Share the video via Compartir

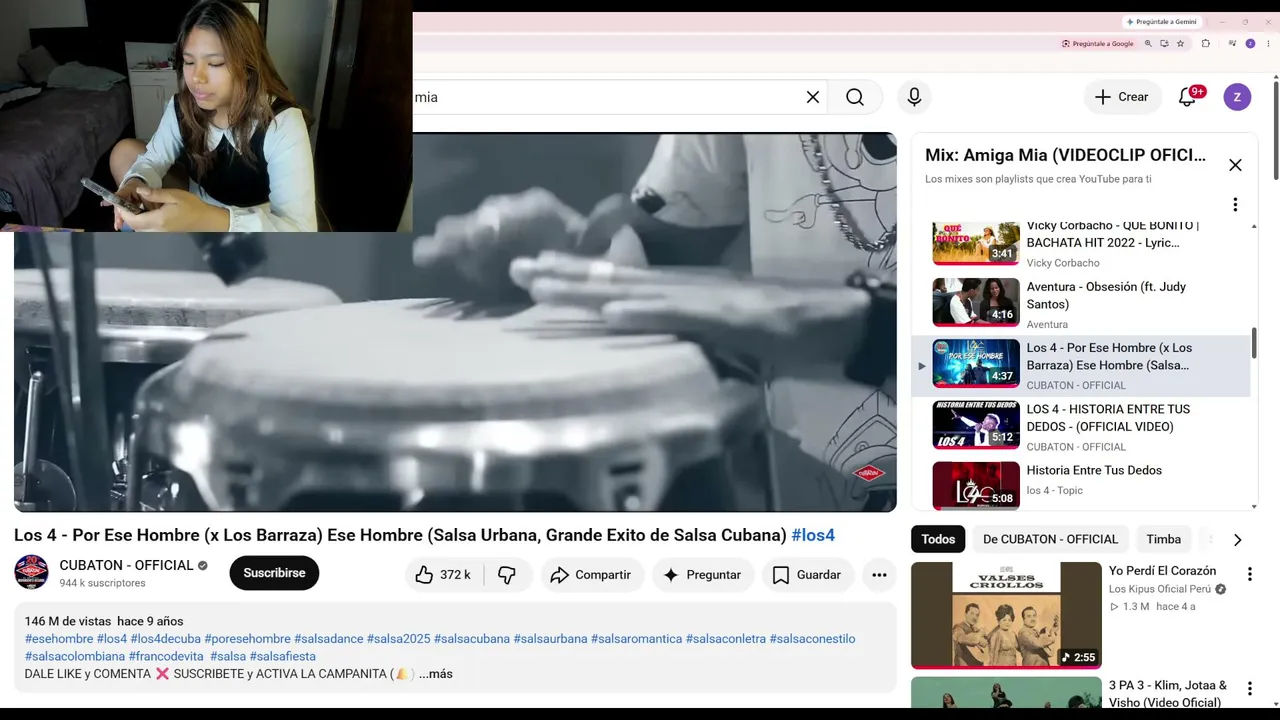tap(591, 575)
